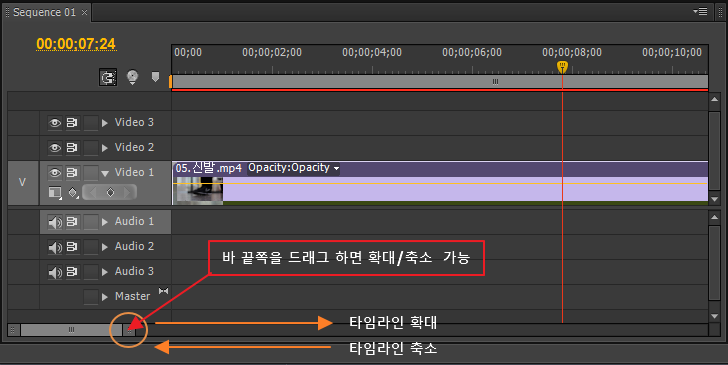Image resolution: width=728 pixels, height=365 pixels.
Task: Click ruler at 00;00;10;00
Action: [x=672, y=52]
